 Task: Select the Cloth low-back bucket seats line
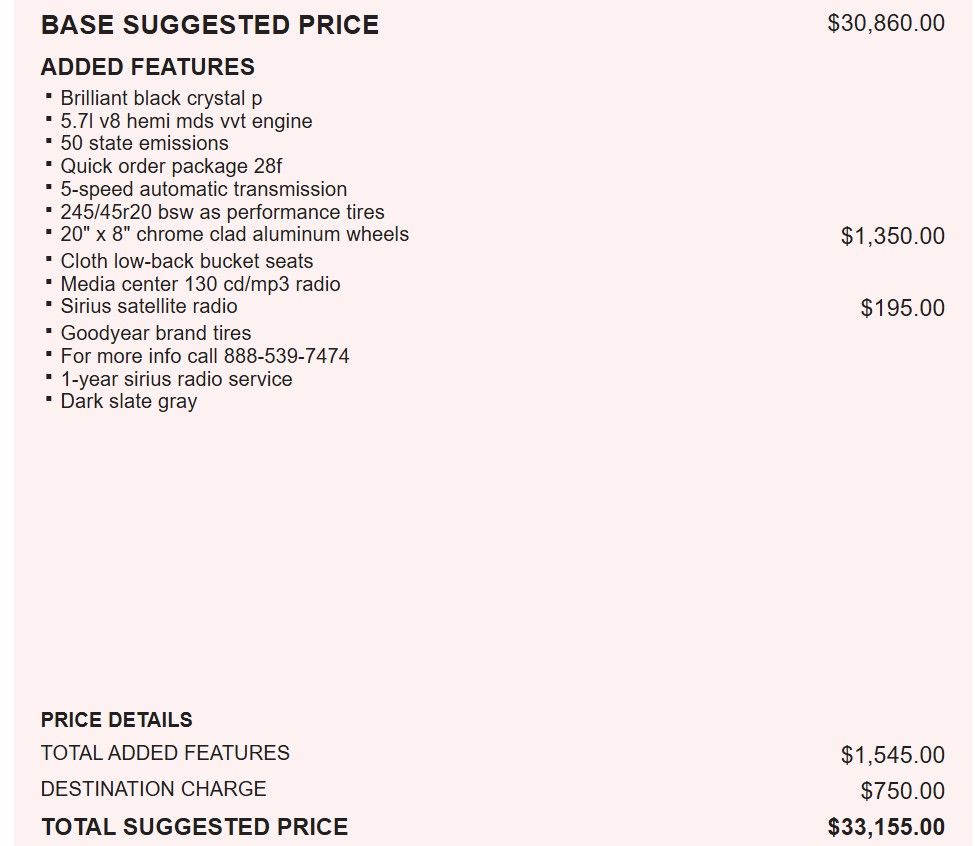(x=186, y=261)
